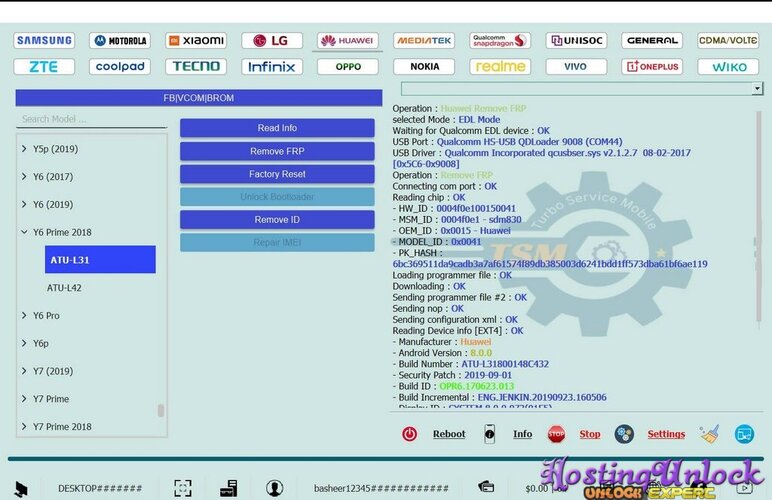Expand the Y5p (2019) model group
Image resolution: width=772 pixels, height=500 pixels.
[25, 149]
